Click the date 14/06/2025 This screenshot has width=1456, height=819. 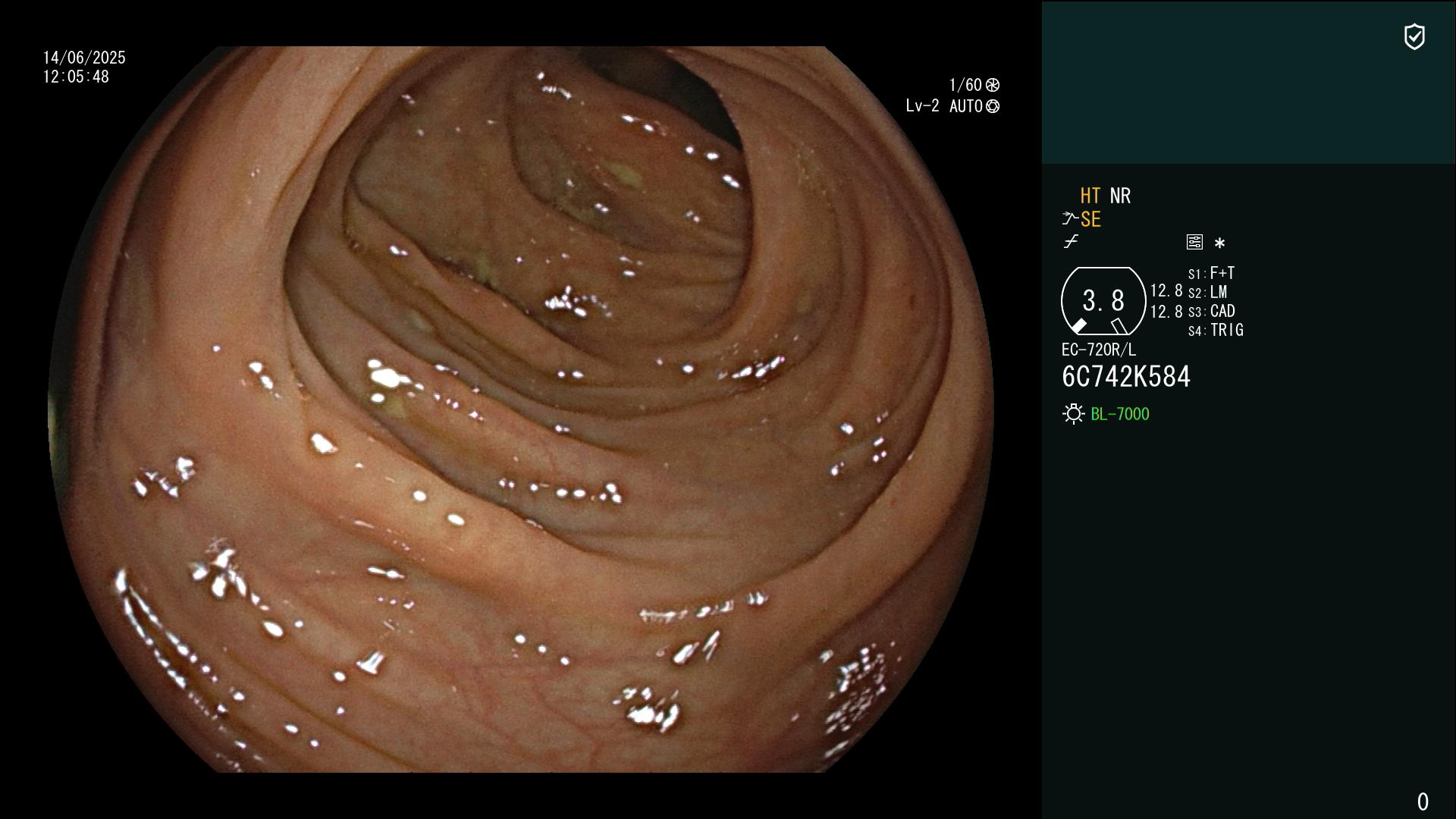[84, 58]
